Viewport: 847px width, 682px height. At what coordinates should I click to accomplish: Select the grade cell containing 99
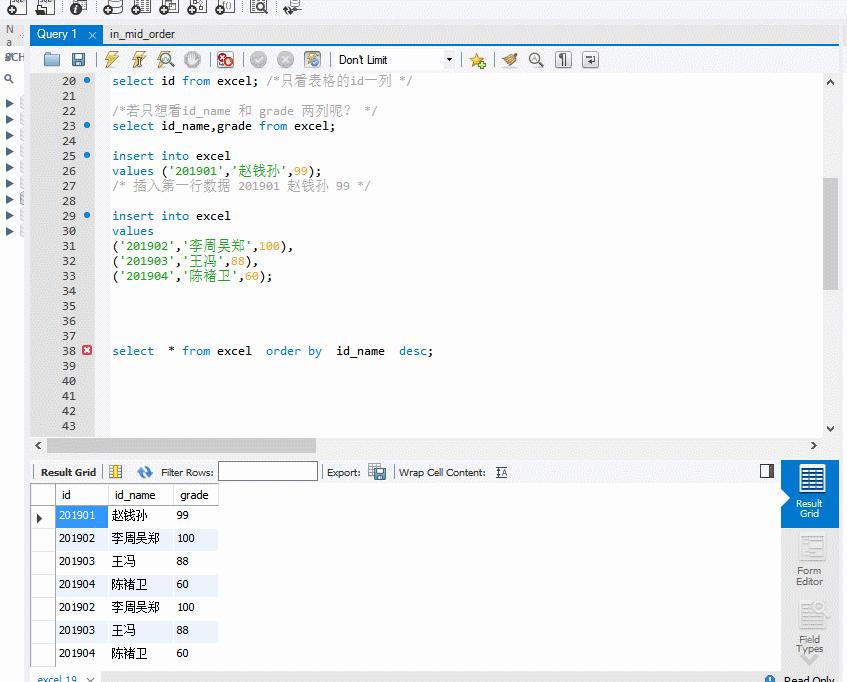click(x=196, y=516)
